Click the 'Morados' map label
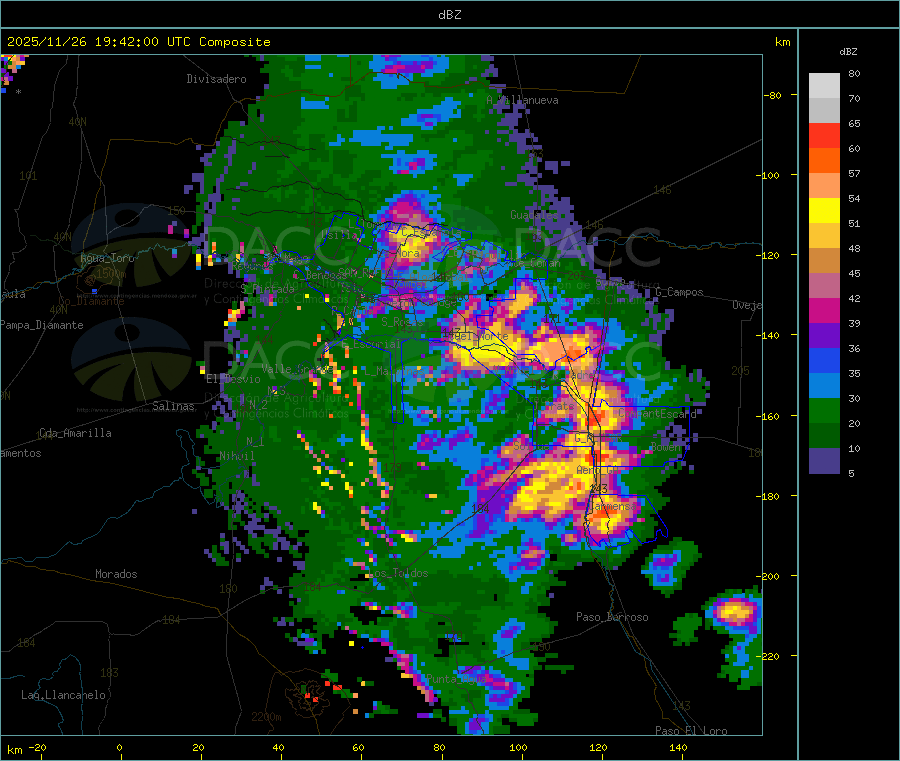900x761 pixels. tap(116, 574)
